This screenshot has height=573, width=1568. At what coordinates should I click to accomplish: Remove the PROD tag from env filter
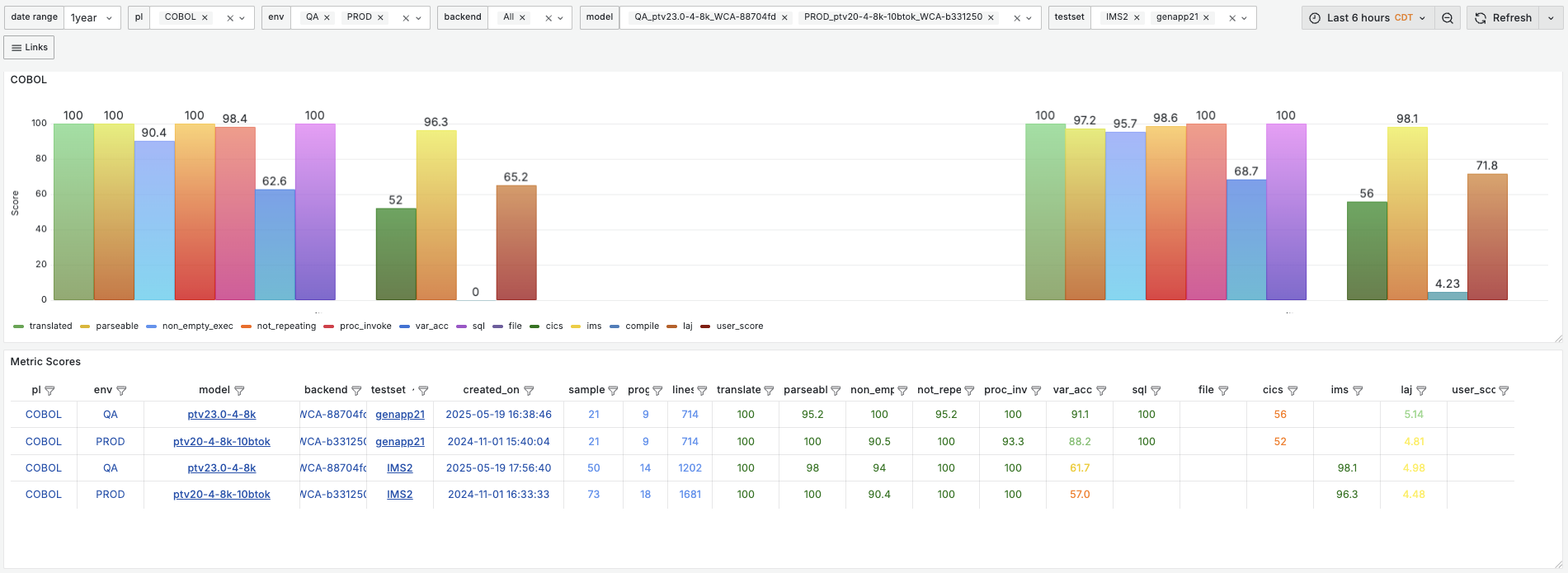(380, 17)
